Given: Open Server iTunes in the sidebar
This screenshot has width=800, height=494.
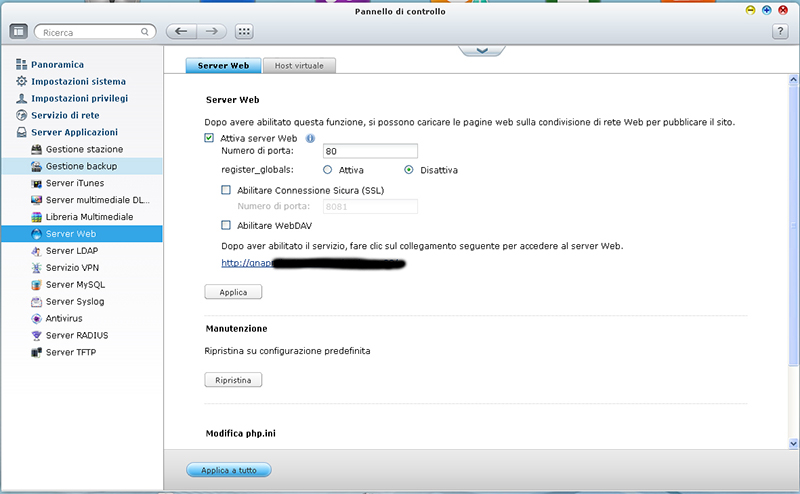Looking at the screenshot, I should coord(75,183).
